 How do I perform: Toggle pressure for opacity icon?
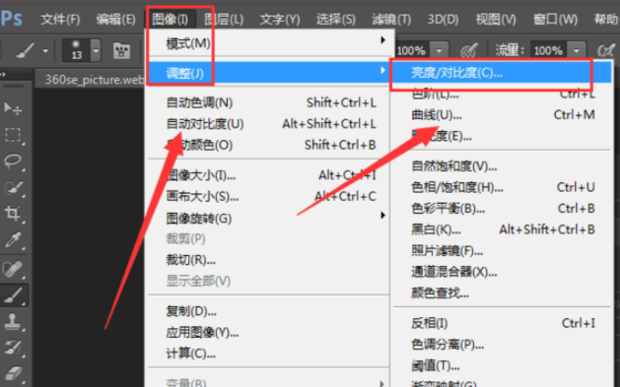coord(469,51)
